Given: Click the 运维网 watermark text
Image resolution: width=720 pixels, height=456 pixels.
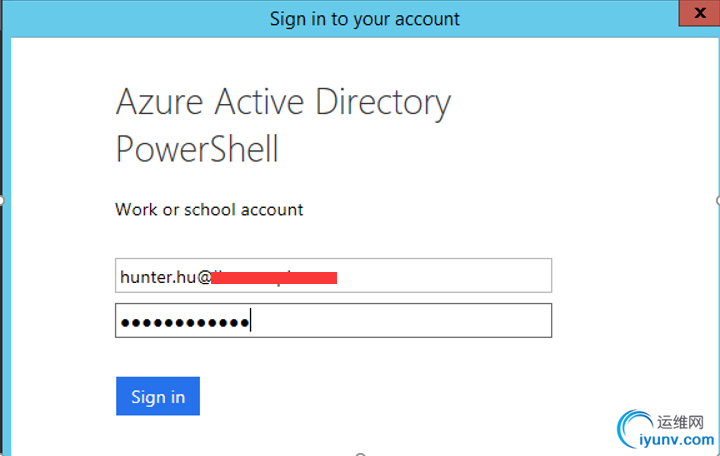Looking at the screenshot, I should pos(680,422).
